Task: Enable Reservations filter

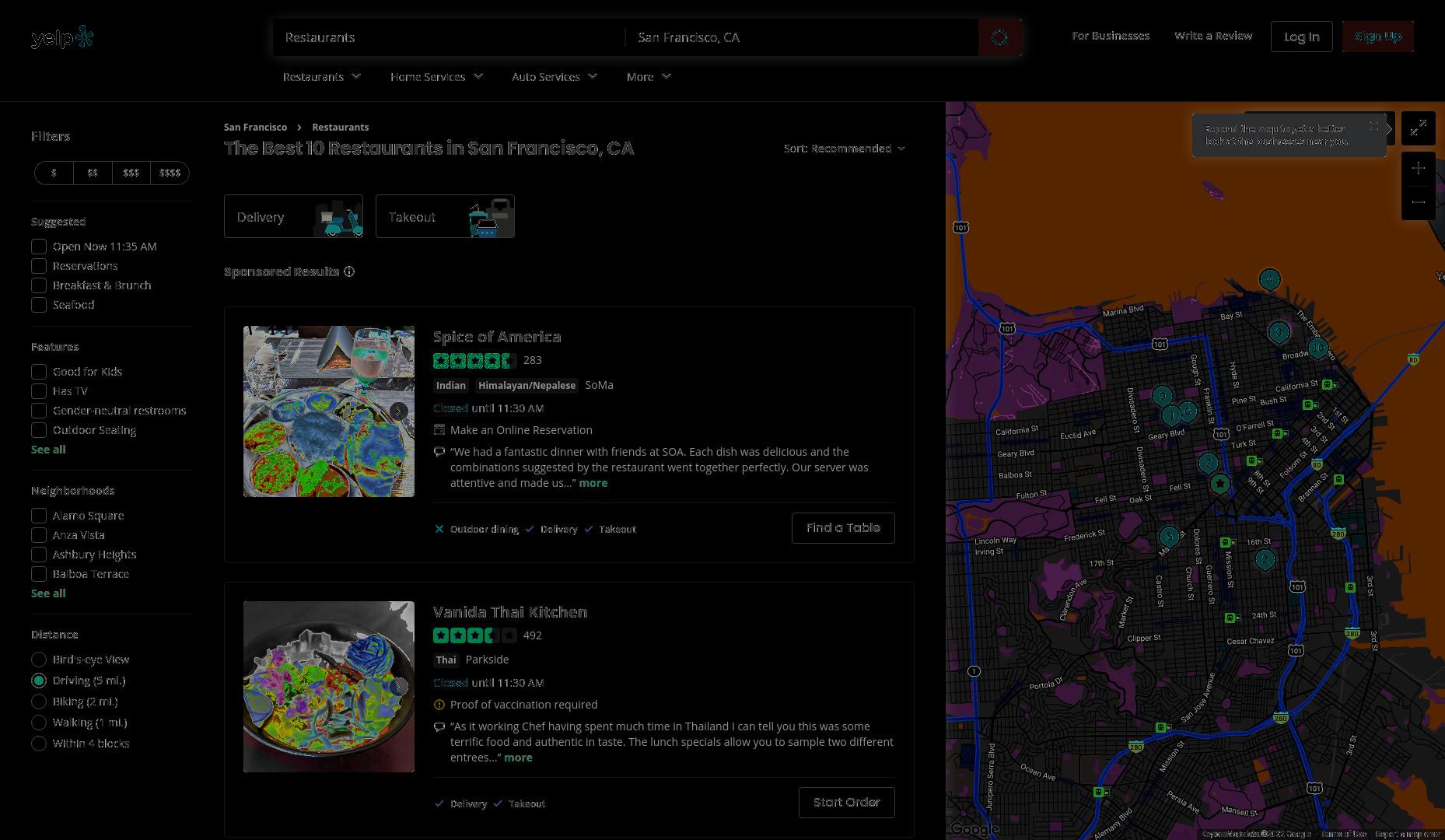Action: click(x=39, y=266)
